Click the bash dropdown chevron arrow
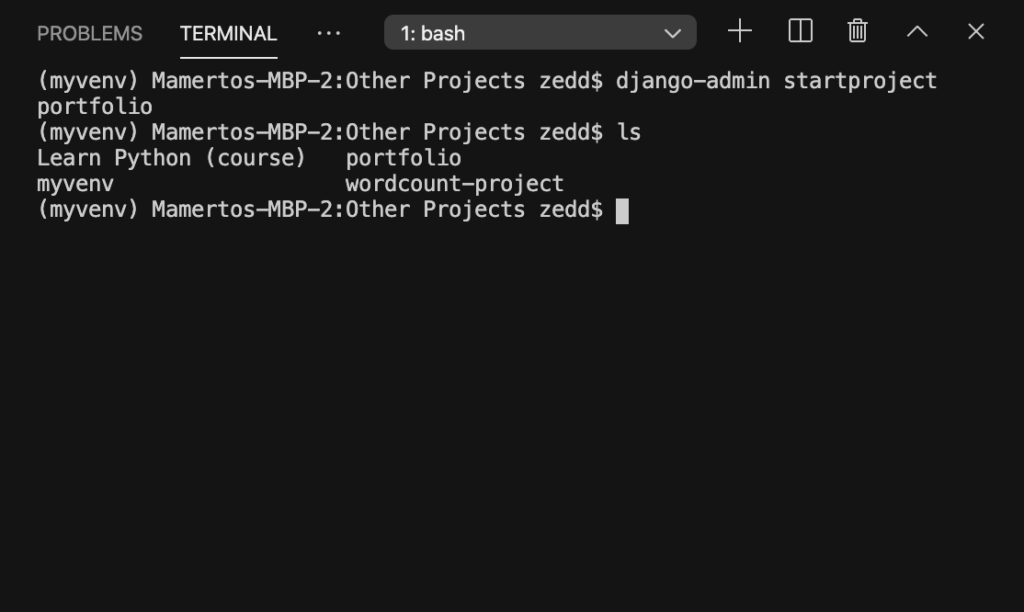Screen dimensions: 1024x612 click(x=672, y=33)
